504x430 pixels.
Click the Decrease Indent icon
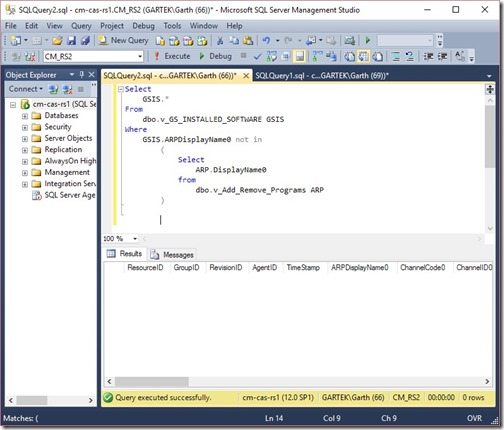tap(428, 57)
